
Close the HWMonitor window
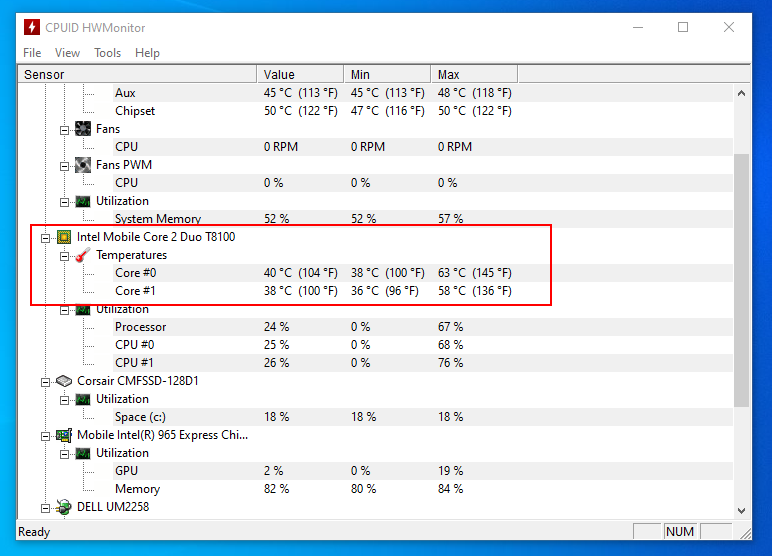[729, 28]
